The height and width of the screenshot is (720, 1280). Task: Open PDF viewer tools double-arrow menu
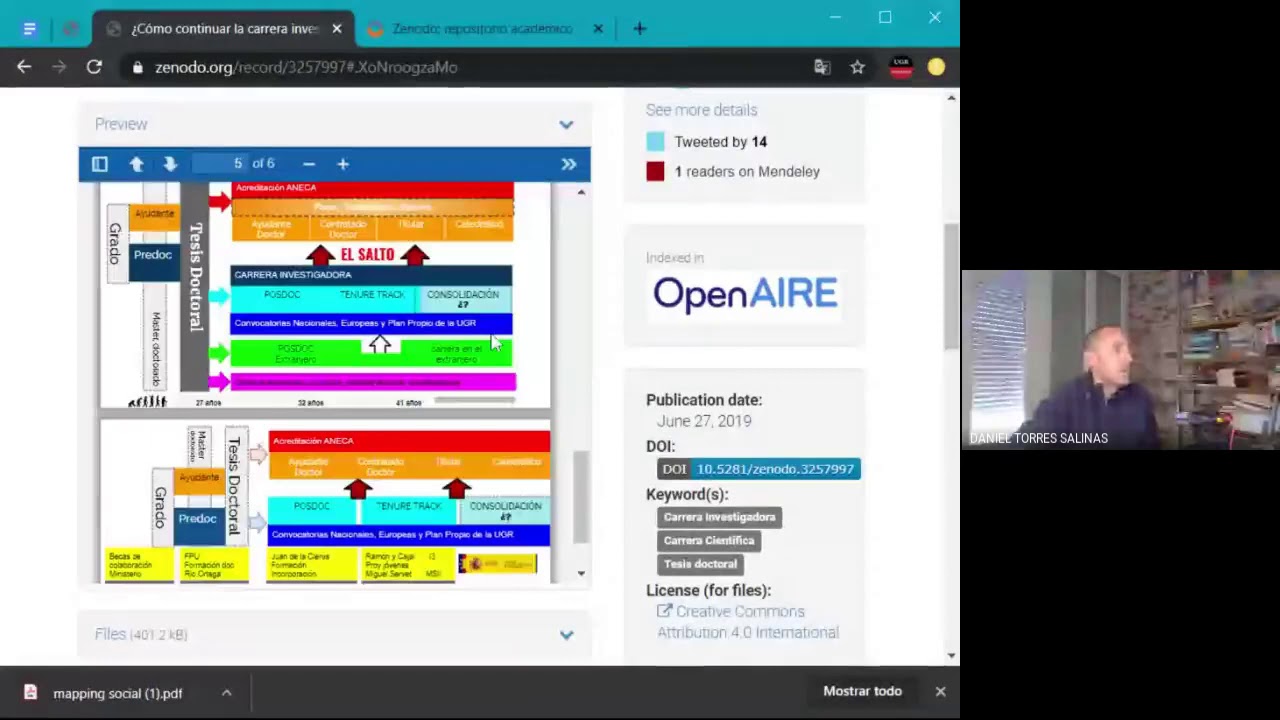pyautogui.click(x=569, y=164)
